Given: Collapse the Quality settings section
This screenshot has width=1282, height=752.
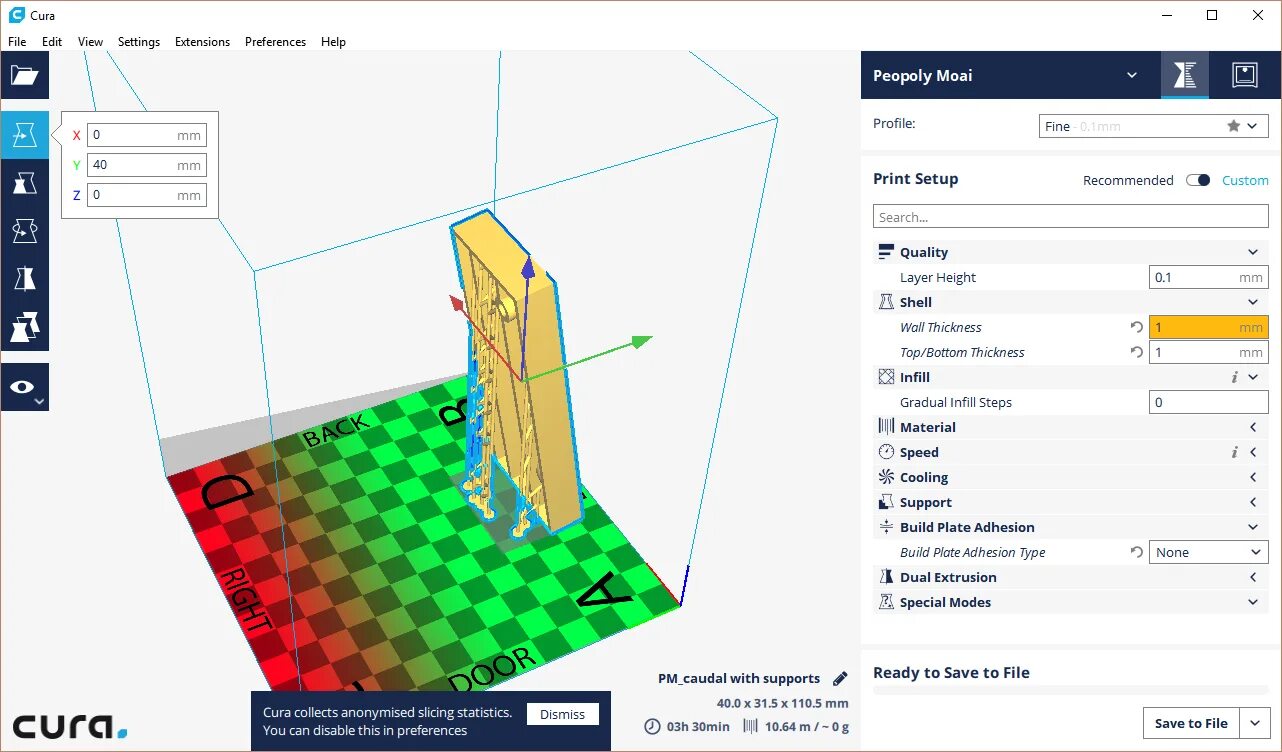Looking at the screenshot, I should tap(1251, 251).
